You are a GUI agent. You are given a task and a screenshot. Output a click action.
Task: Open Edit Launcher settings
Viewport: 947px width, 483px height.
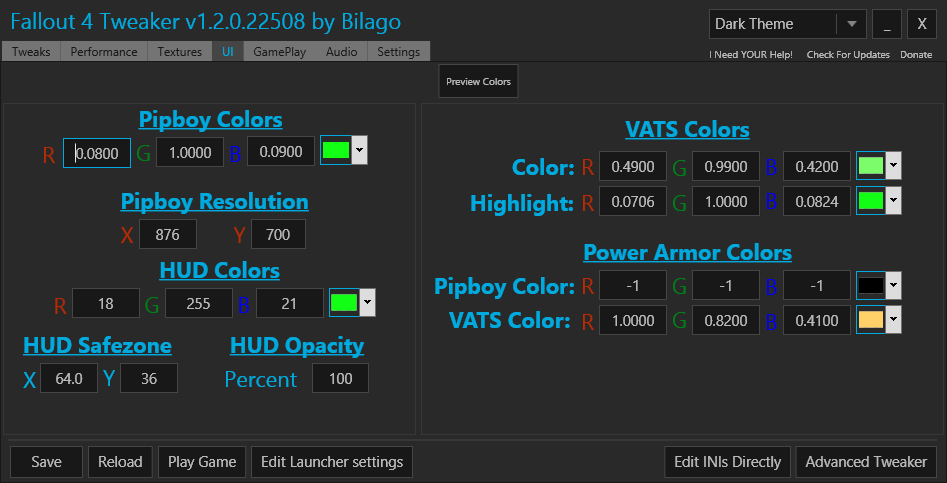[332, 462]
